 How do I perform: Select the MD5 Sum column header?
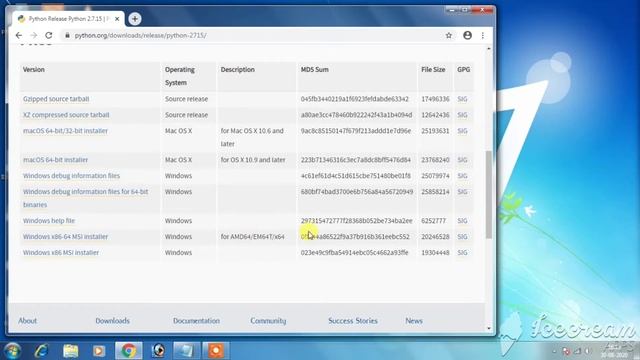click(x=315, y=69)
